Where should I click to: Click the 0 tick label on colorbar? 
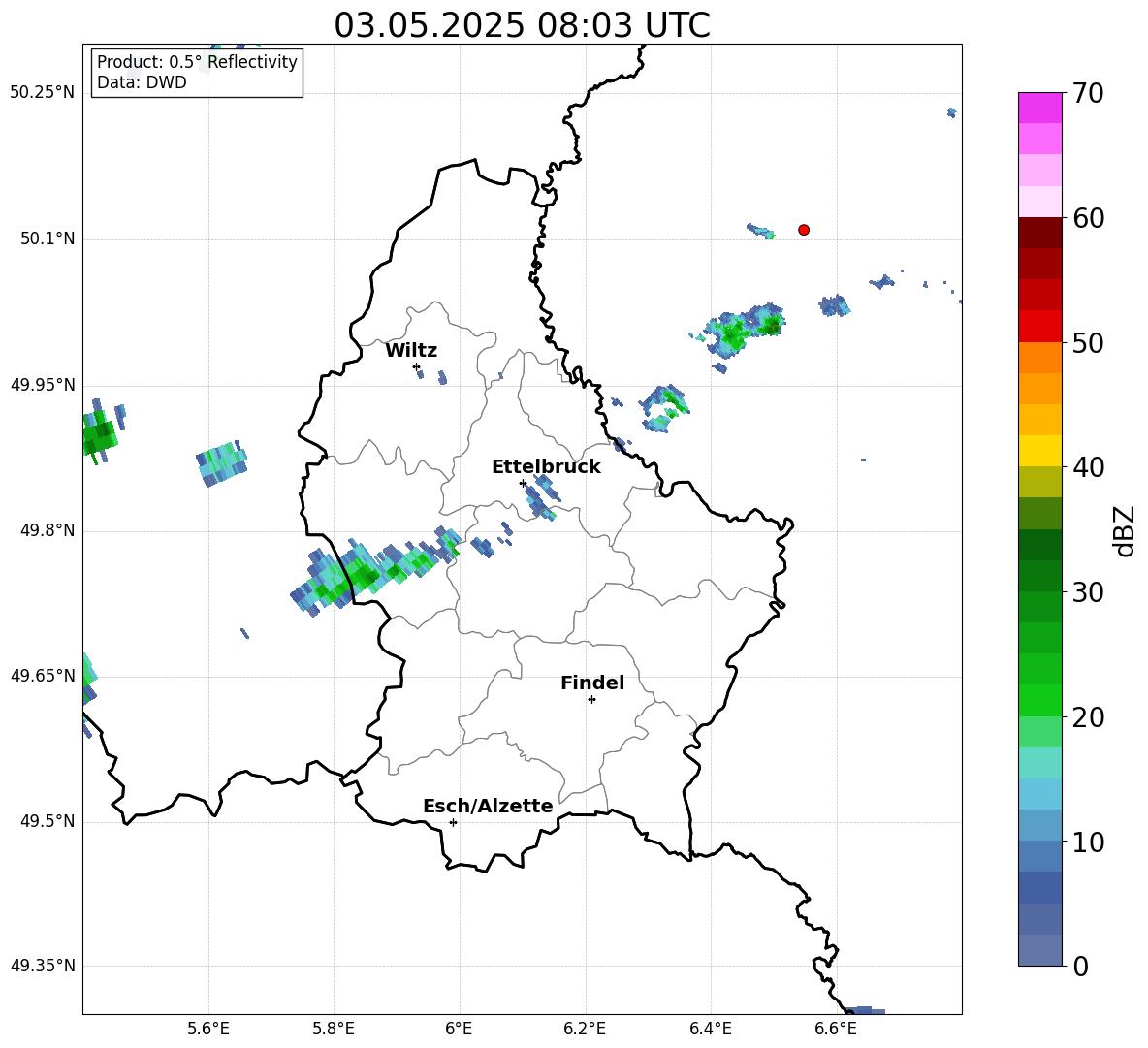pyautogui.click(x=1080, y=966)
